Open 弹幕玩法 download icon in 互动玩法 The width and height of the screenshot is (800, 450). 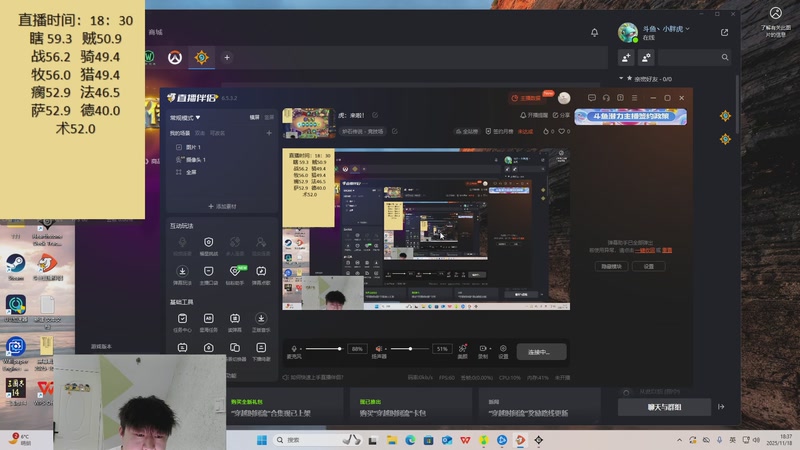click(x=182, y=271)
